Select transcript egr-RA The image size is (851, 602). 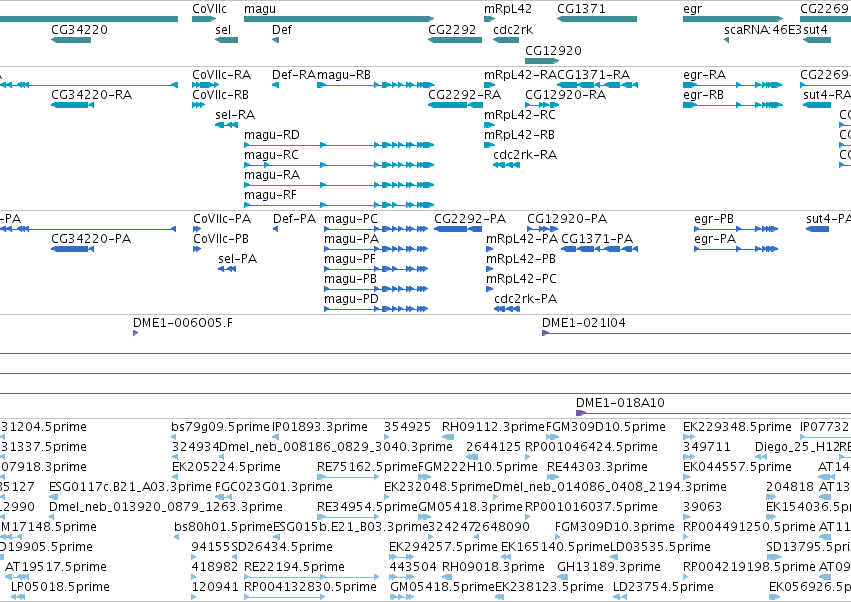704,74
